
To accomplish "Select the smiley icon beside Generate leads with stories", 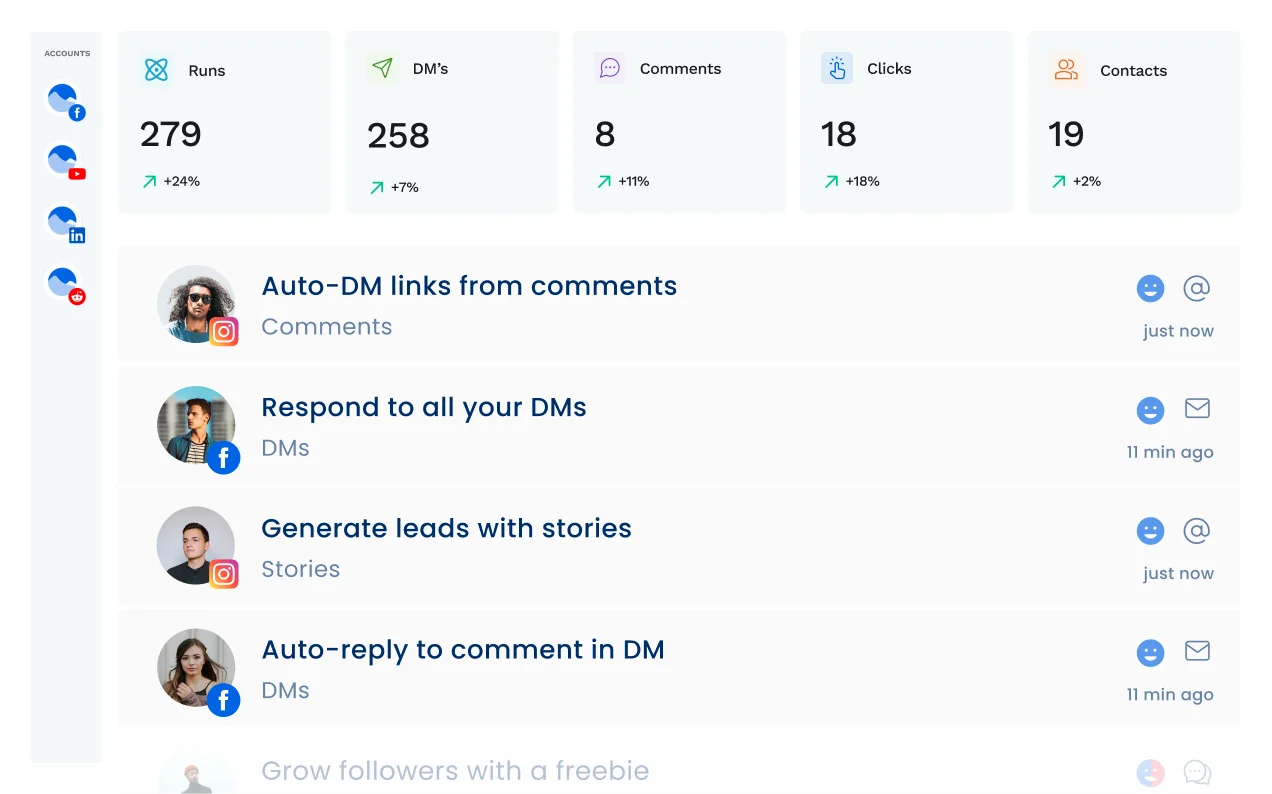I will [1150, 531].
